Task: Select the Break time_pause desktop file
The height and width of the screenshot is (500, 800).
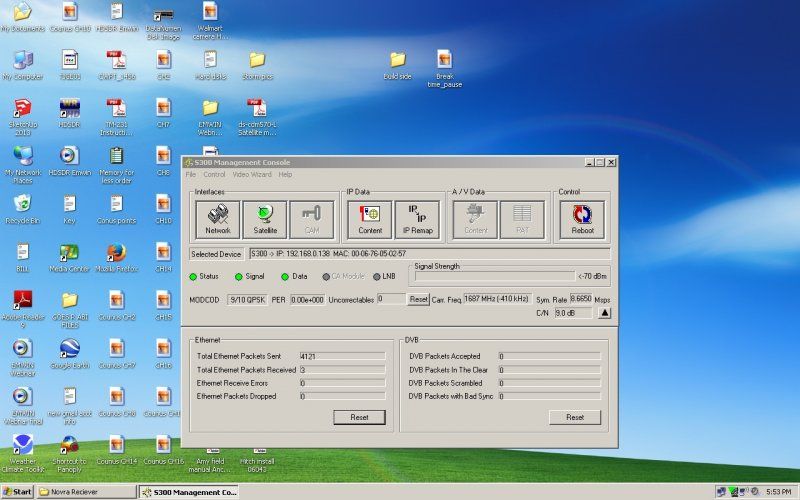Action: click(444, 69)
